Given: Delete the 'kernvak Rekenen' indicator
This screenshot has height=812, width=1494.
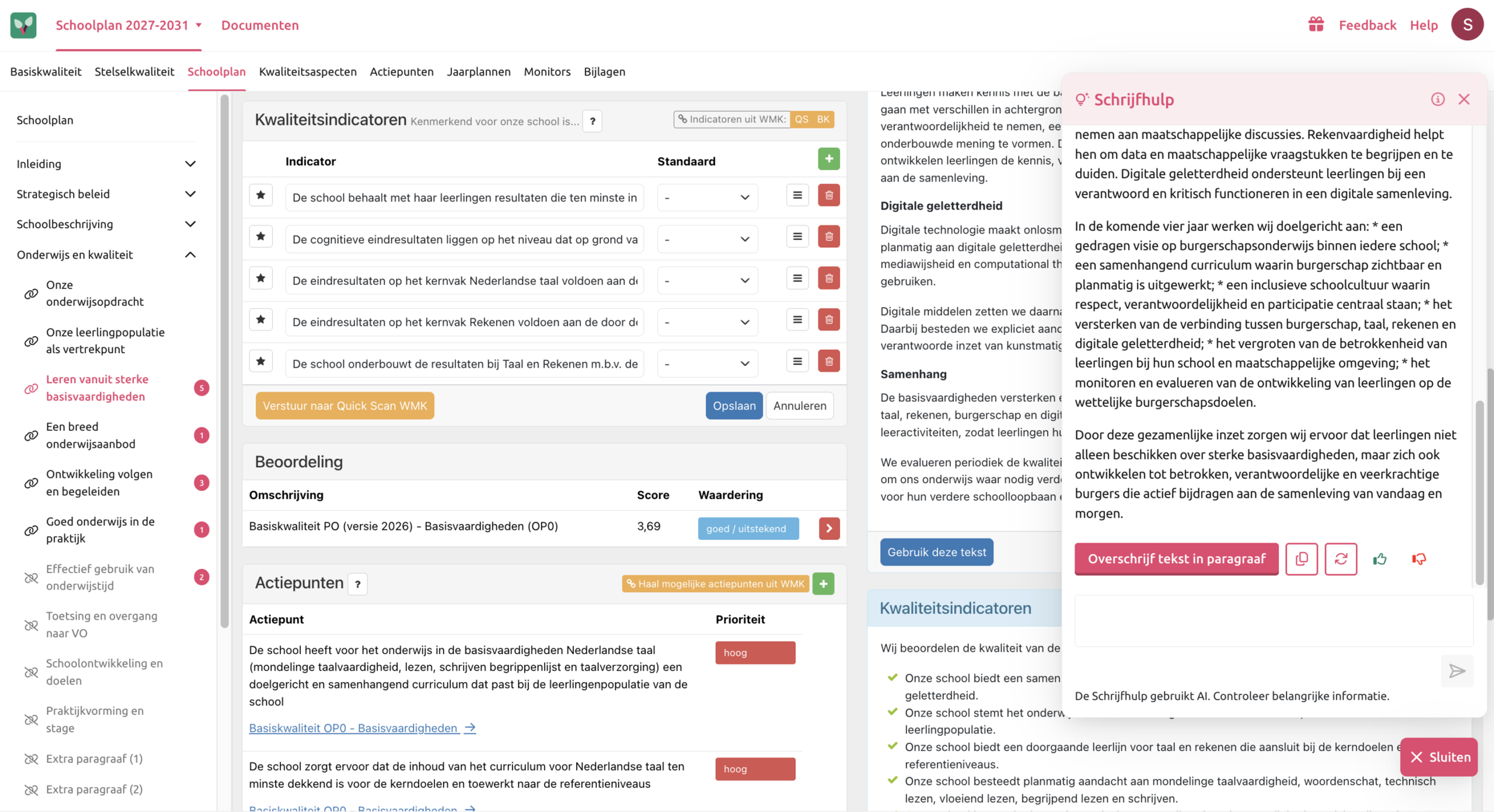Looking at the screenshot, I should [x=829, y=319].
